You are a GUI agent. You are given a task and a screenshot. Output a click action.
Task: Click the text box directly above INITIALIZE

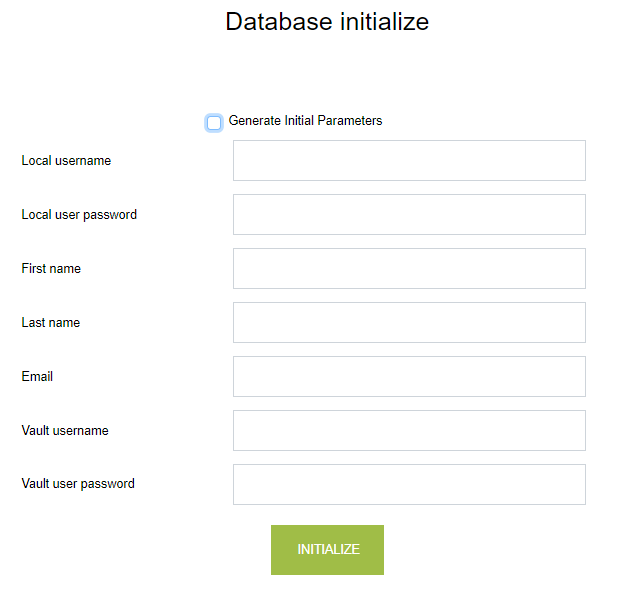(409, 485)
